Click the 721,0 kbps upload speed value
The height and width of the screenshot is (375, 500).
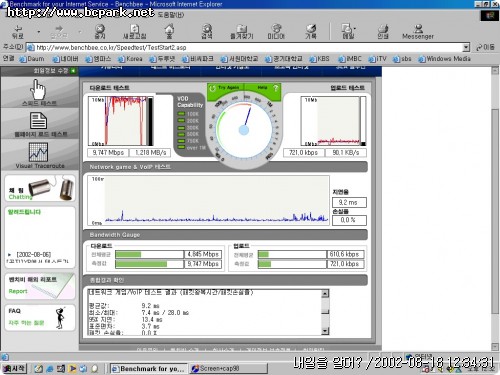click(x=303, y=153)
